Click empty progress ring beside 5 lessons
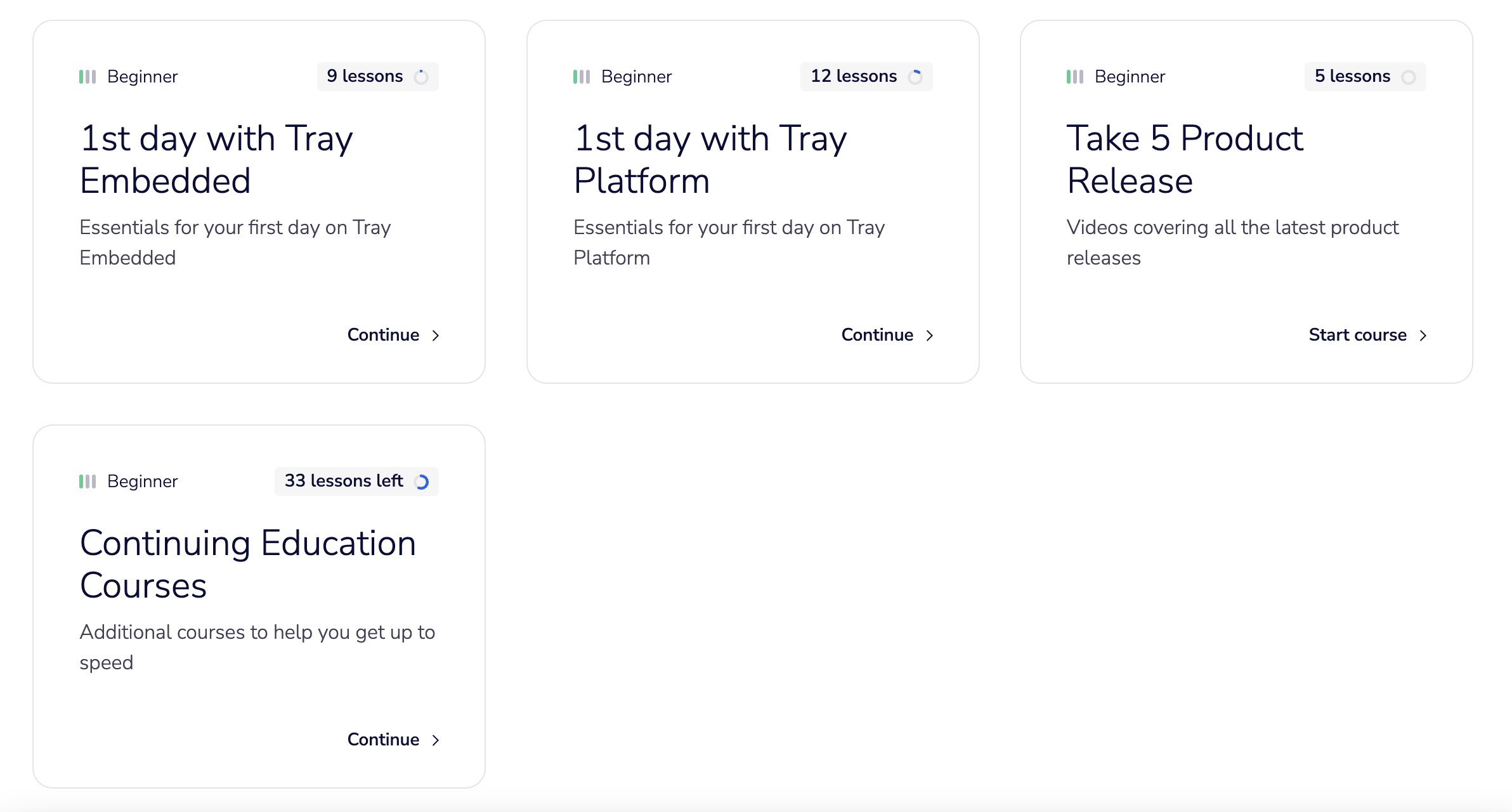The width and height of the screenshot is (1512, 812). pyautogui.click(x=1409, y=77)
